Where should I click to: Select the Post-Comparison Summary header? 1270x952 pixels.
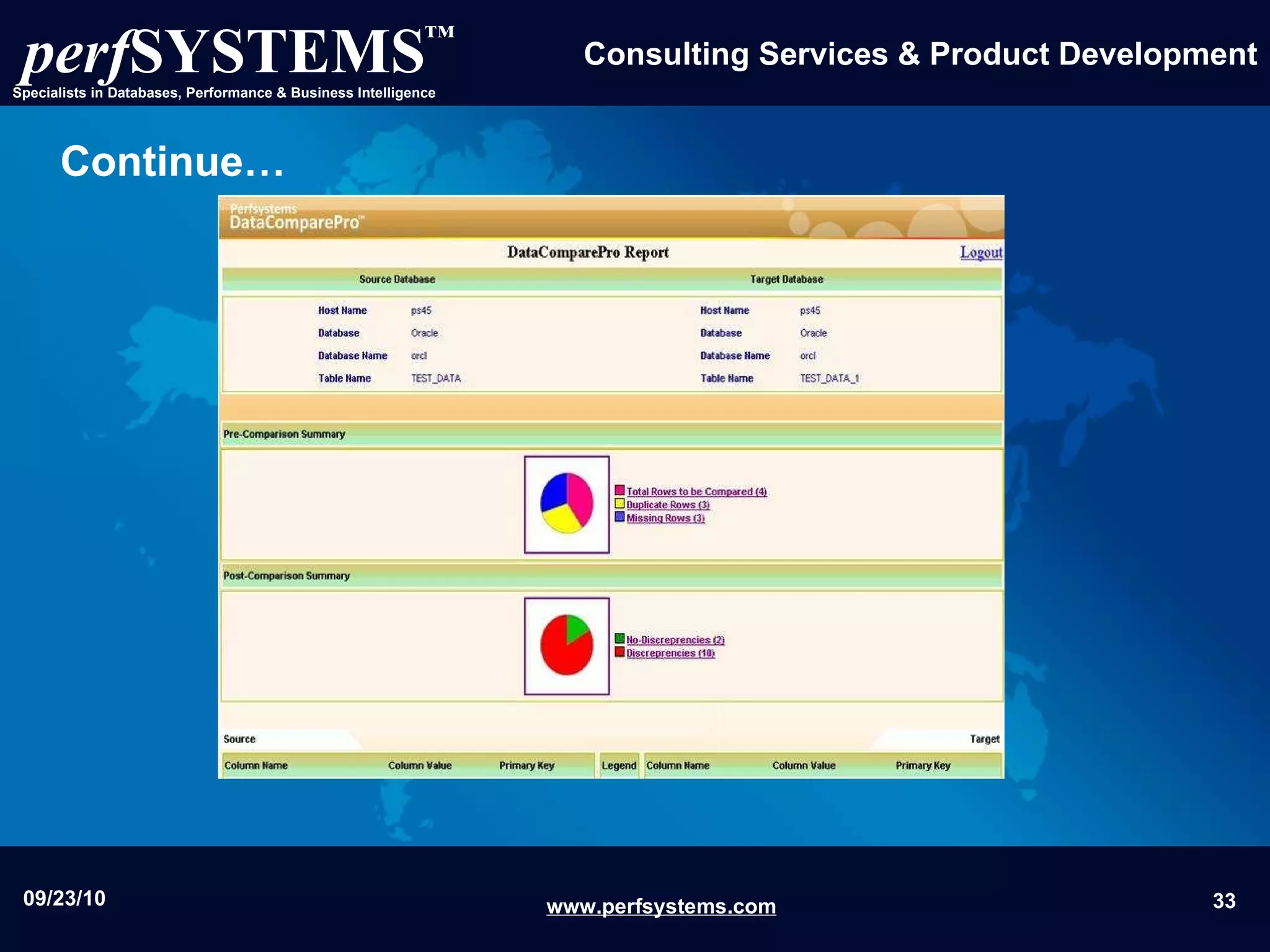tap(286, 576)
